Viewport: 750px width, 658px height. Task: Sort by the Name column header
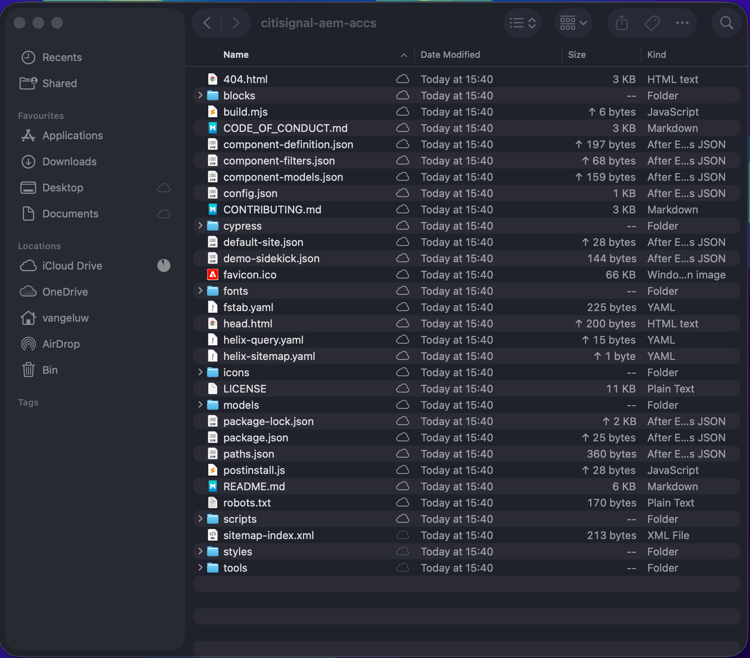coord(236,55)
